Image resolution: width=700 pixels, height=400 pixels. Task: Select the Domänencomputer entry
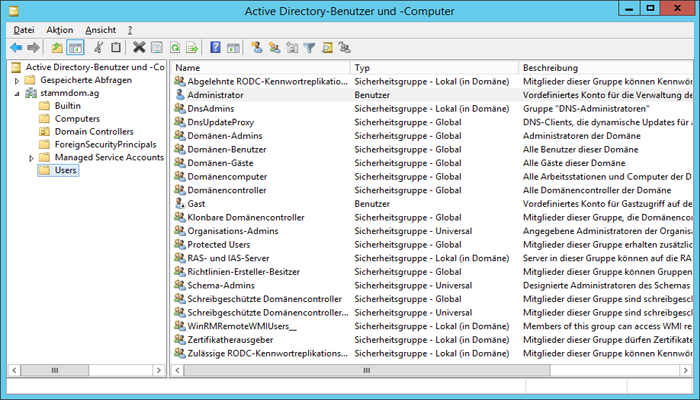[227, 176]
